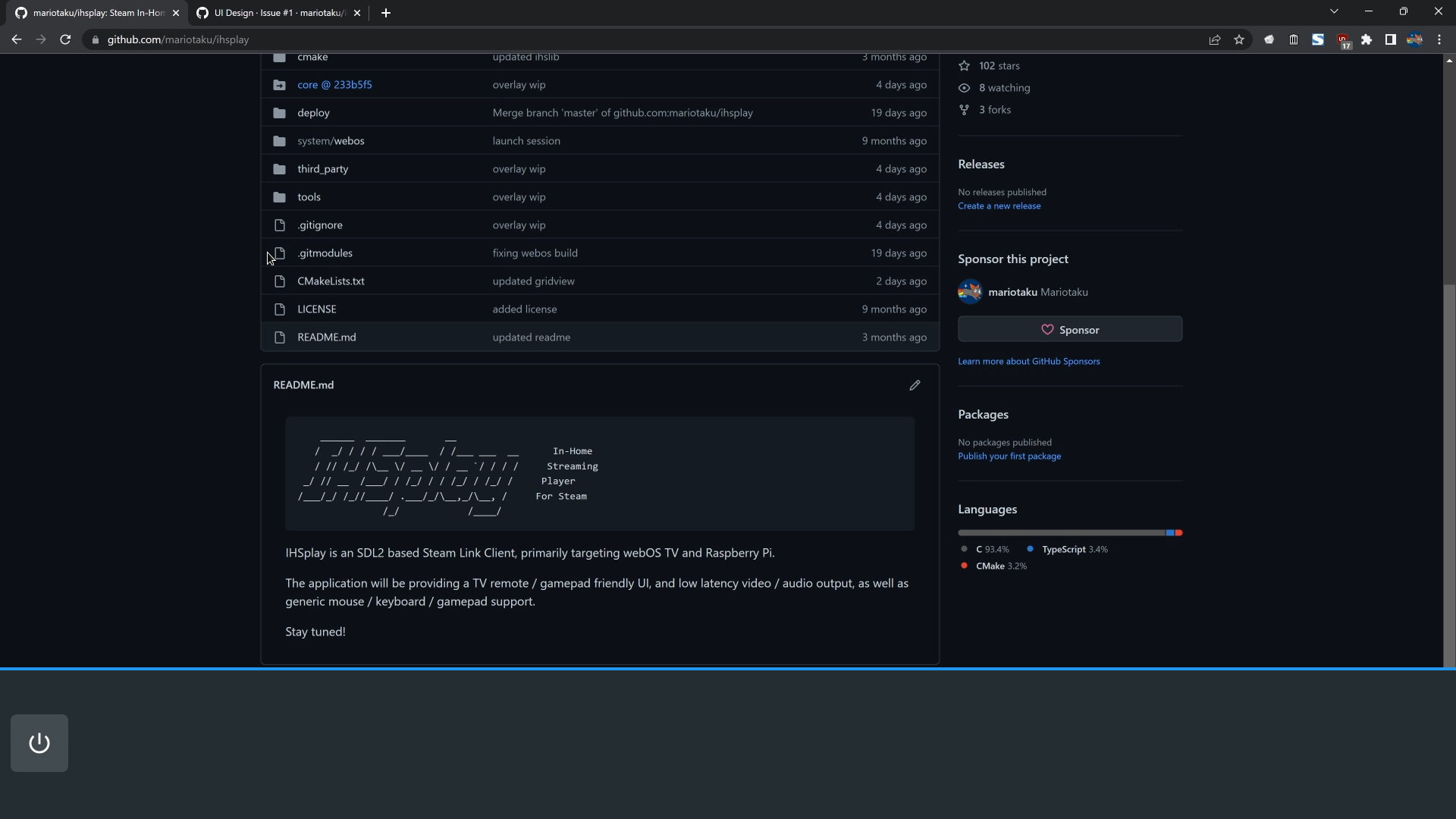Viewport: 1456px width, 819px height.
Task: Click the Sponsor button
Action: click(x=1070, y=330)
